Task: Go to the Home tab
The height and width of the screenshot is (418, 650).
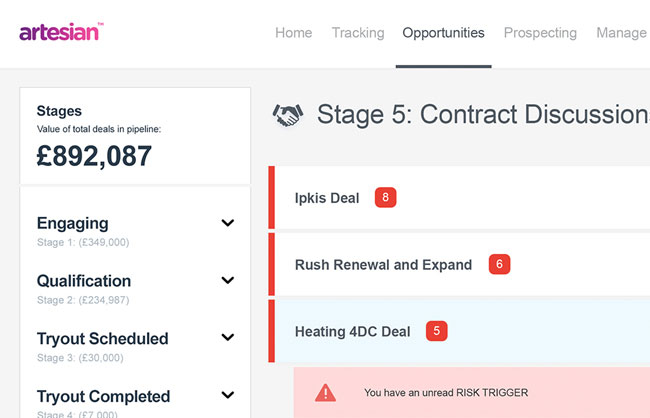Action: point(293,33)
